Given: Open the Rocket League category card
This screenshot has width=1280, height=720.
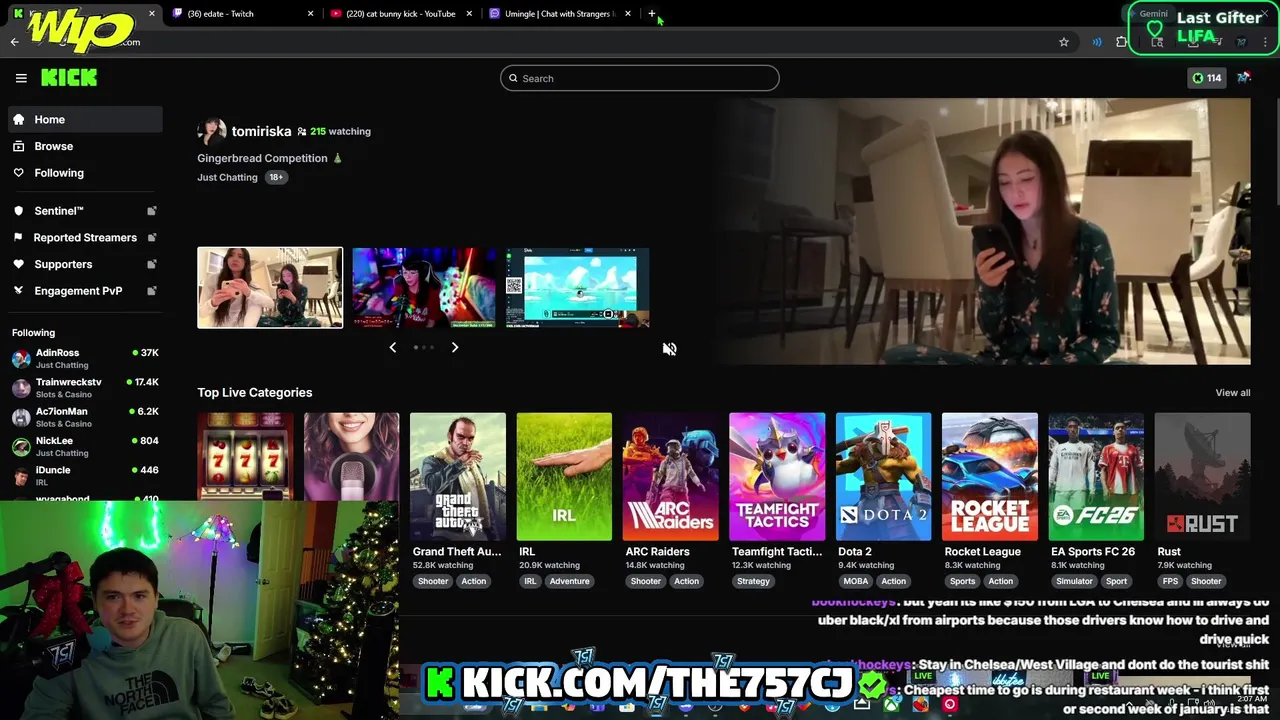Looking at the screenshot, I should click(990, 477).
